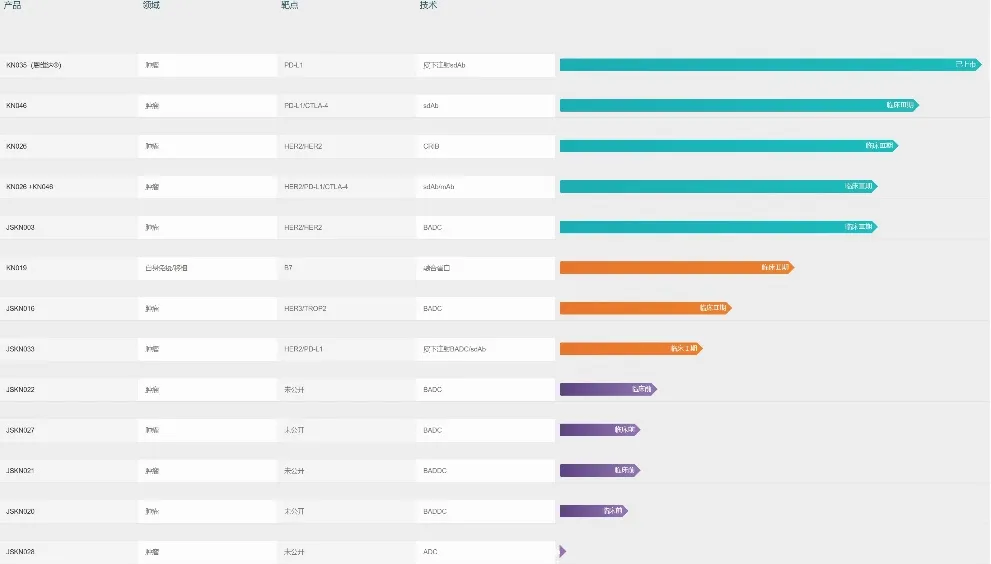Open the KN035 product entry
This screenshot has height=564, width=991.
pos(34,65)
